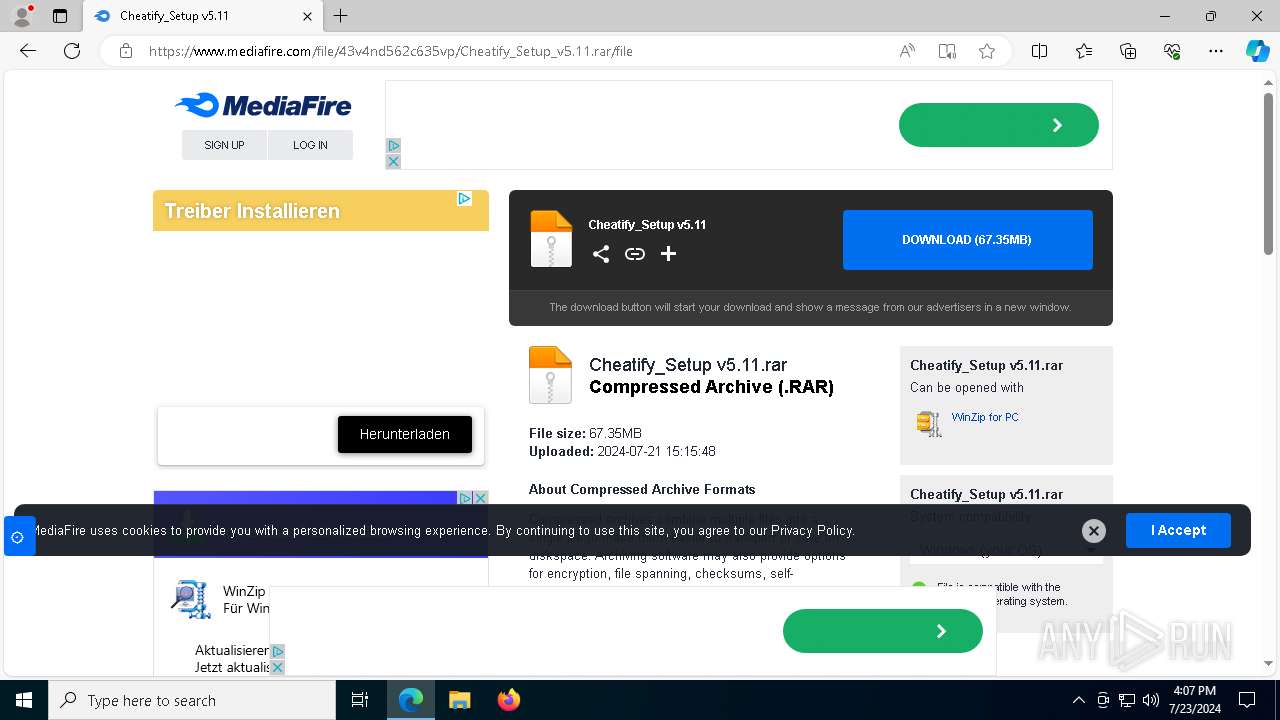Open the tab actions menu icon
Viewport: 1280px width, 720px height.
point(60,16)
